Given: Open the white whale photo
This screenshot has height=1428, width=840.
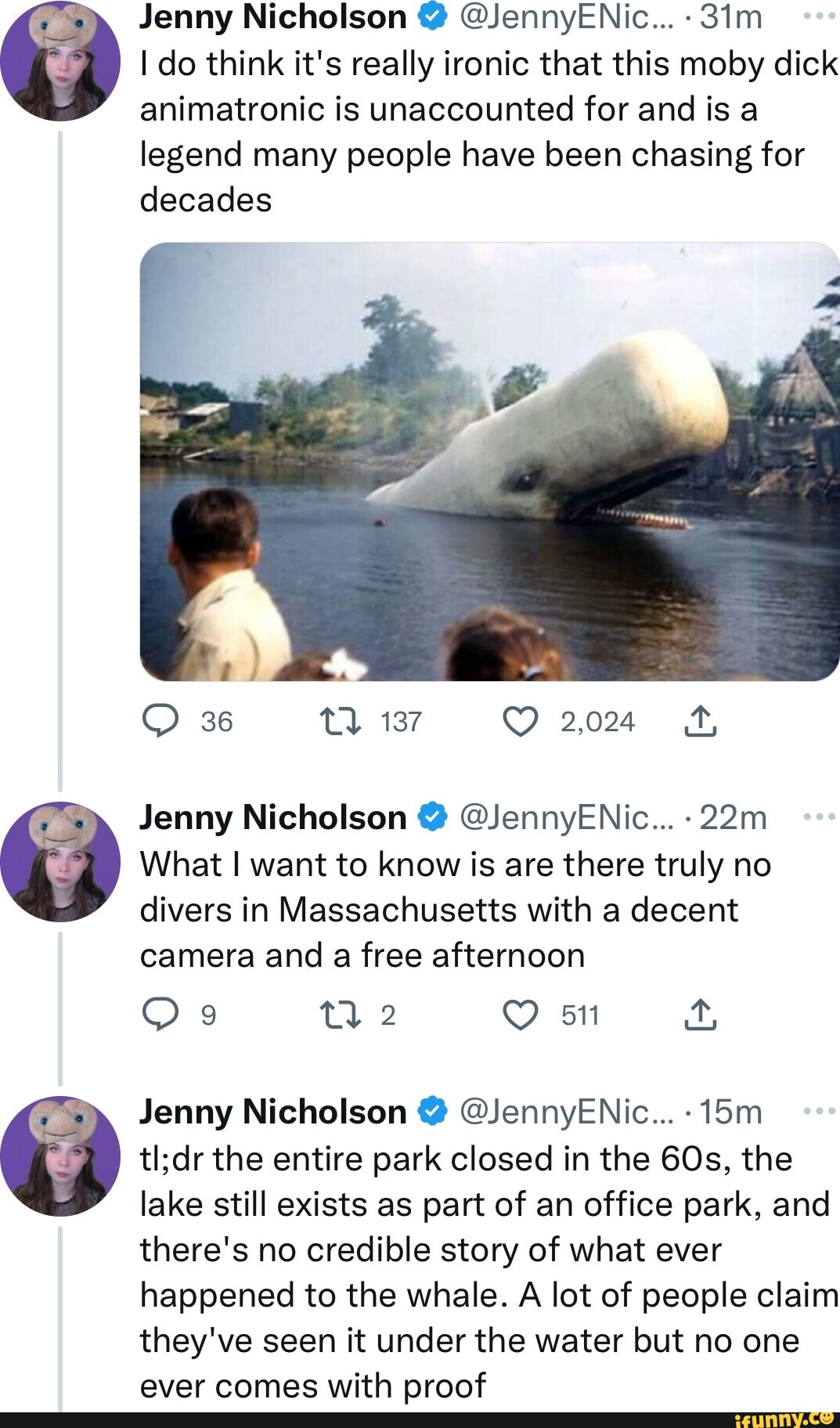Looking at the screenshot, I should [x=489, y=461].
